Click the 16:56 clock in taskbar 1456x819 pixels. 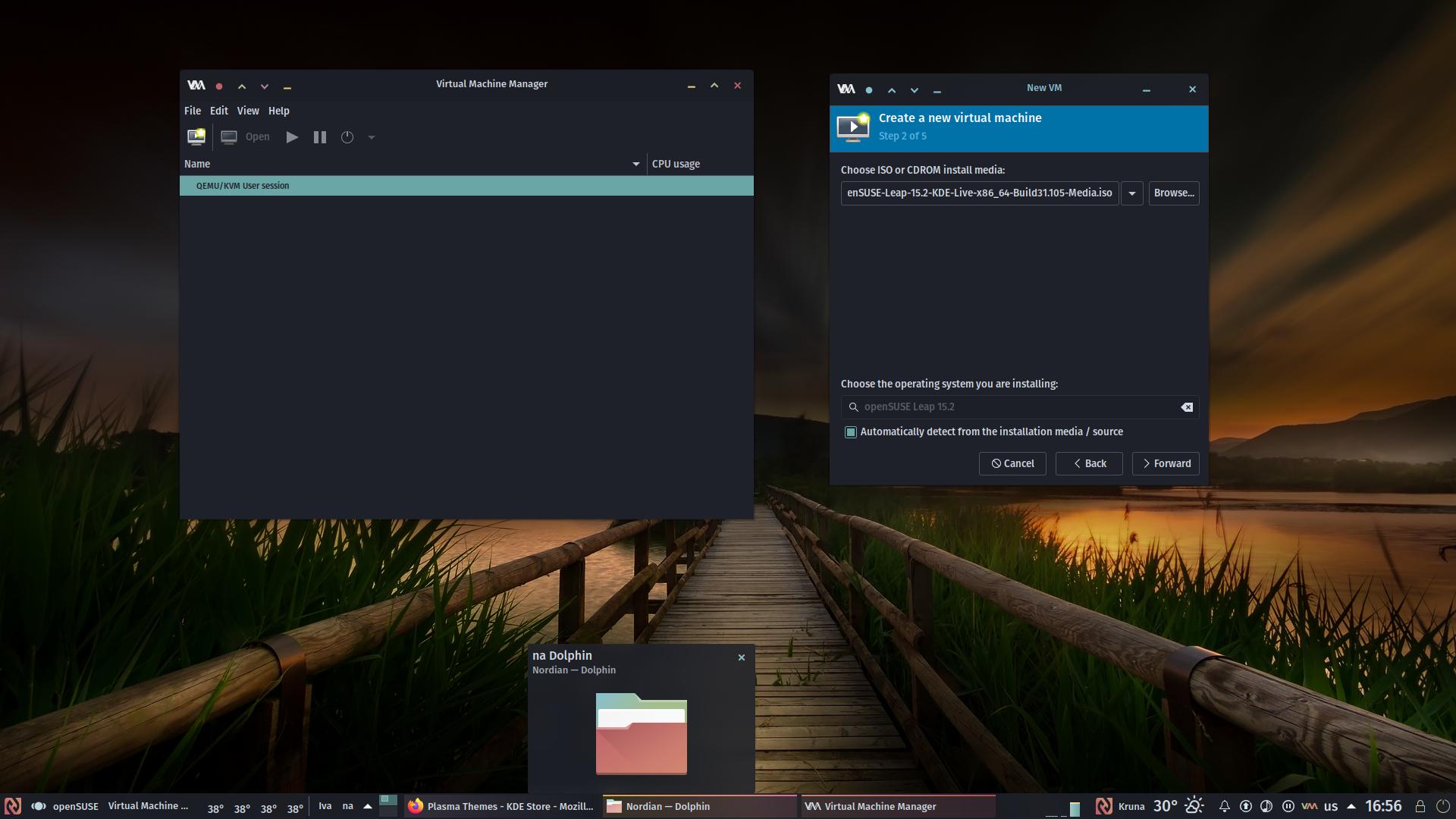pyautogui.click(x=1383, y=806)
